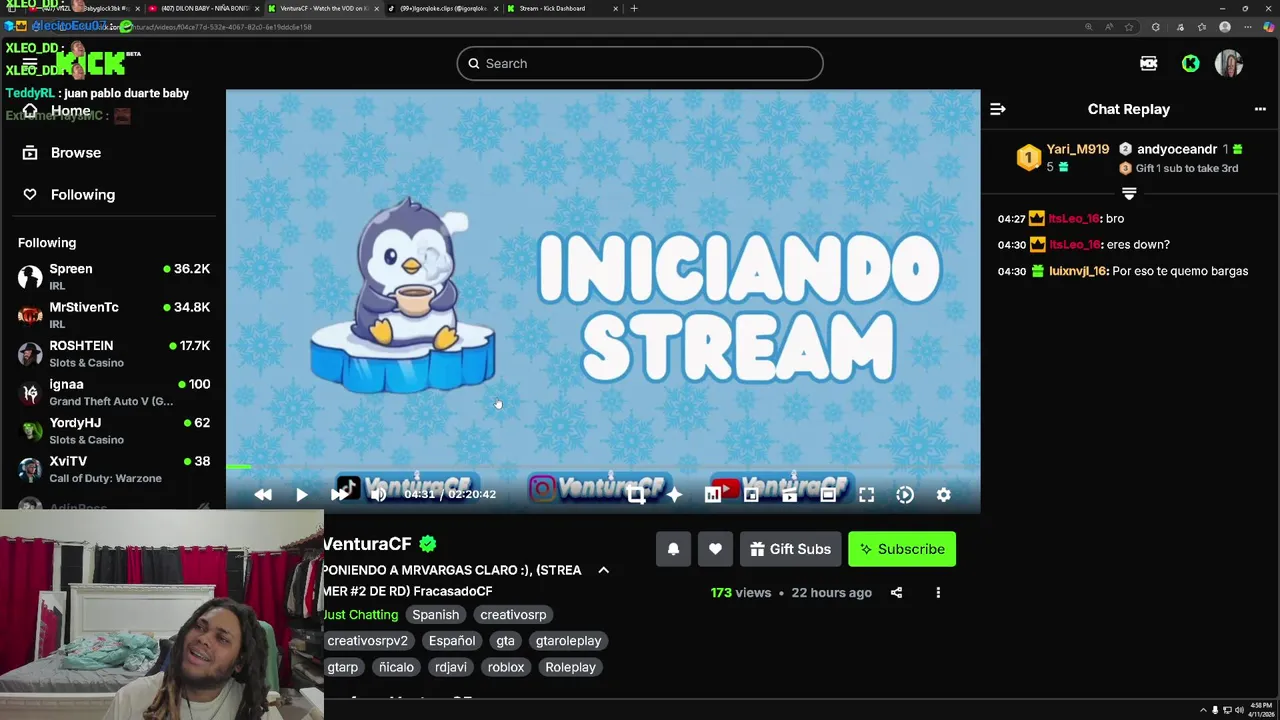Click gifter andyoceandr in leaderboard
The width and height of the screenshot is (1280, 720).
click(1177, 149)
